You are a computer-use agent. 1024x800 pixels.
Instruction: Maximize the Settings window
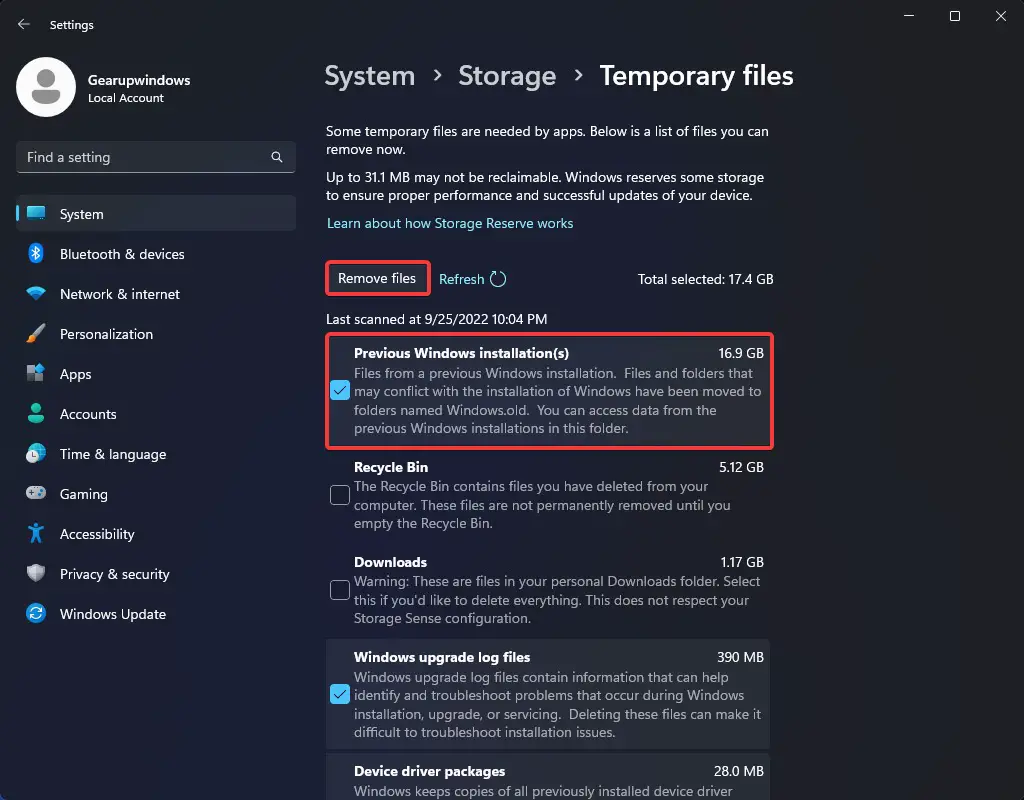point(955,16)
